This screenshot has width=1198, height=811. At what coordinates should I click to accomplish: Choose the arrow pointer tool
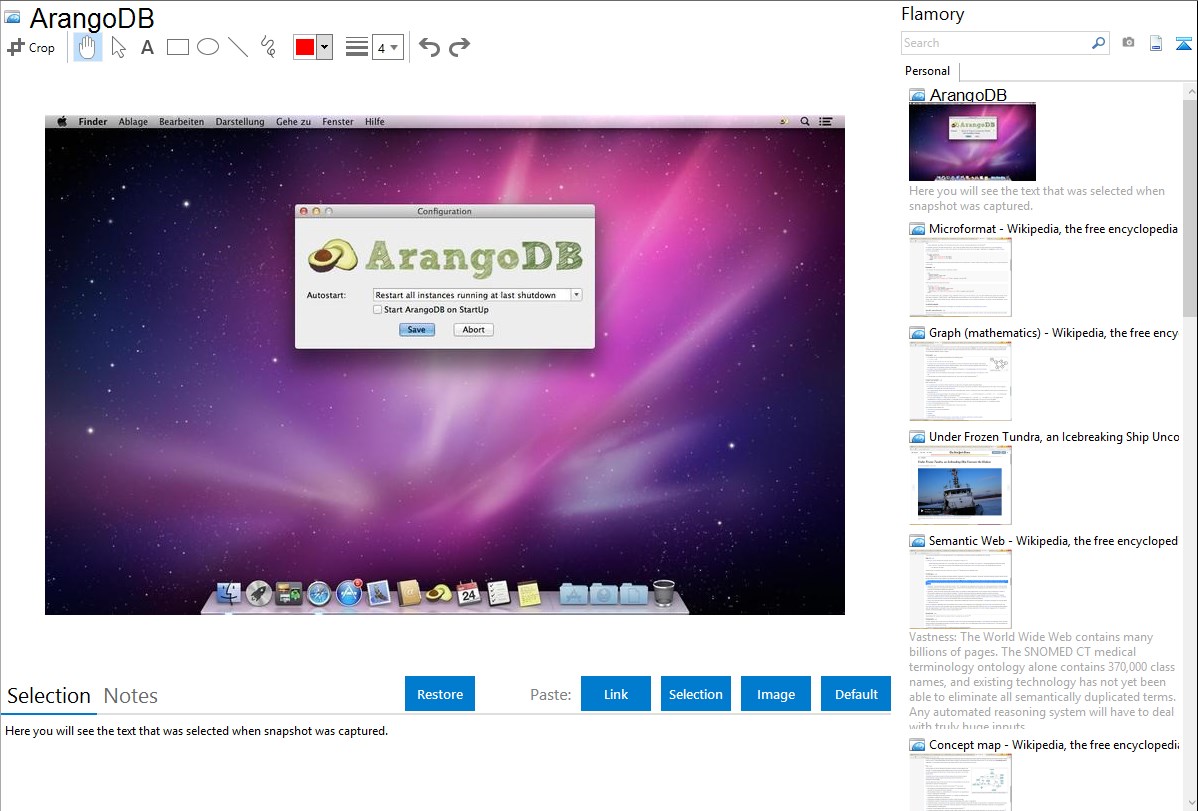click(118, 47)
